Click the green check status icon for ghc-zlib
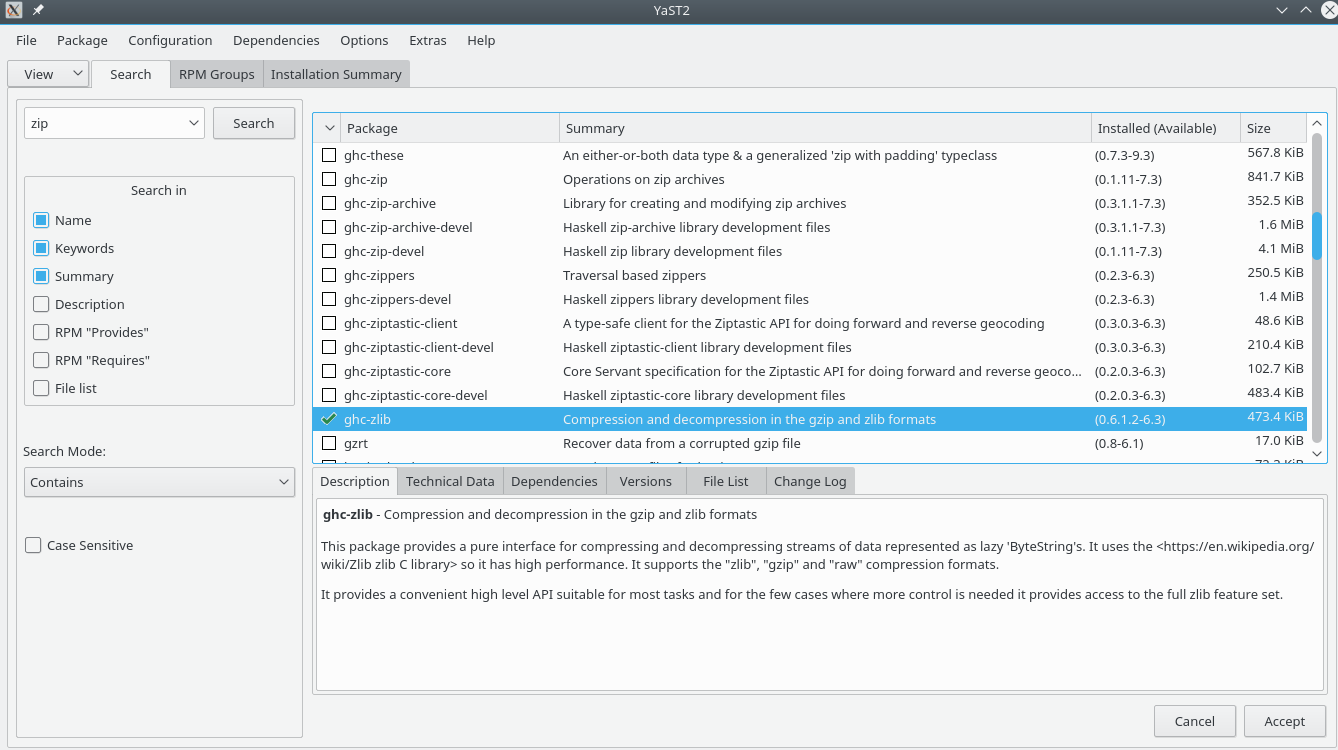This screenshot has width=1338, height=750. 329,419
